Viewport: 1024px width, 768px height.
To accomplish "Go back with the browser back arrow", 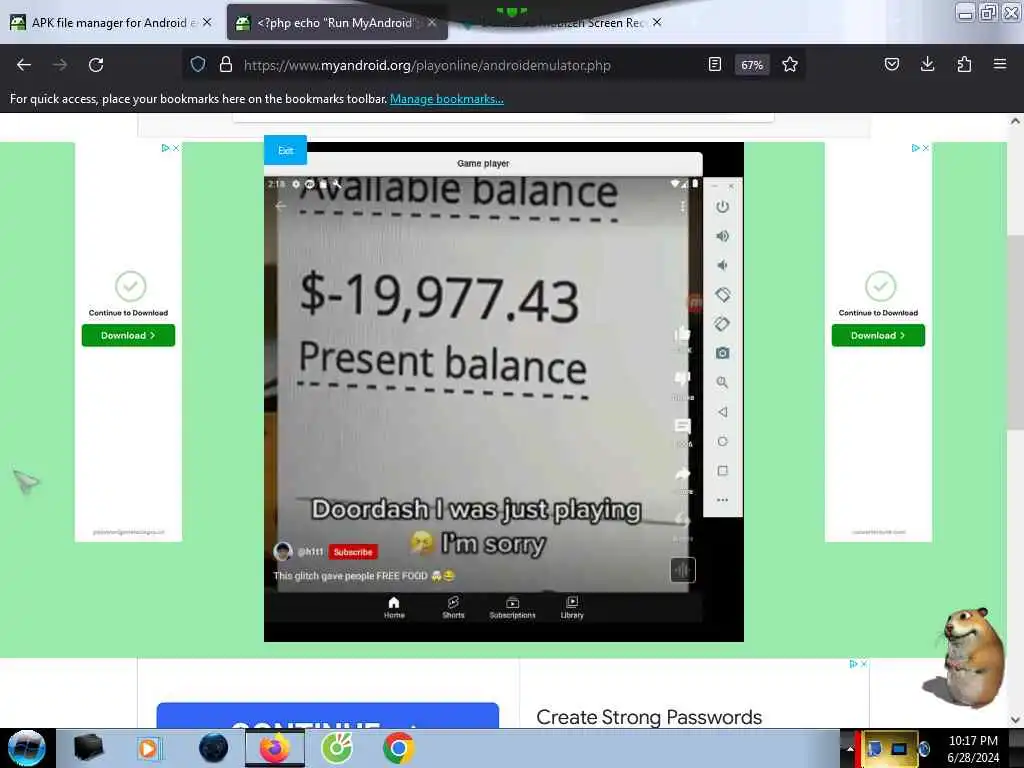I will 24,65.
